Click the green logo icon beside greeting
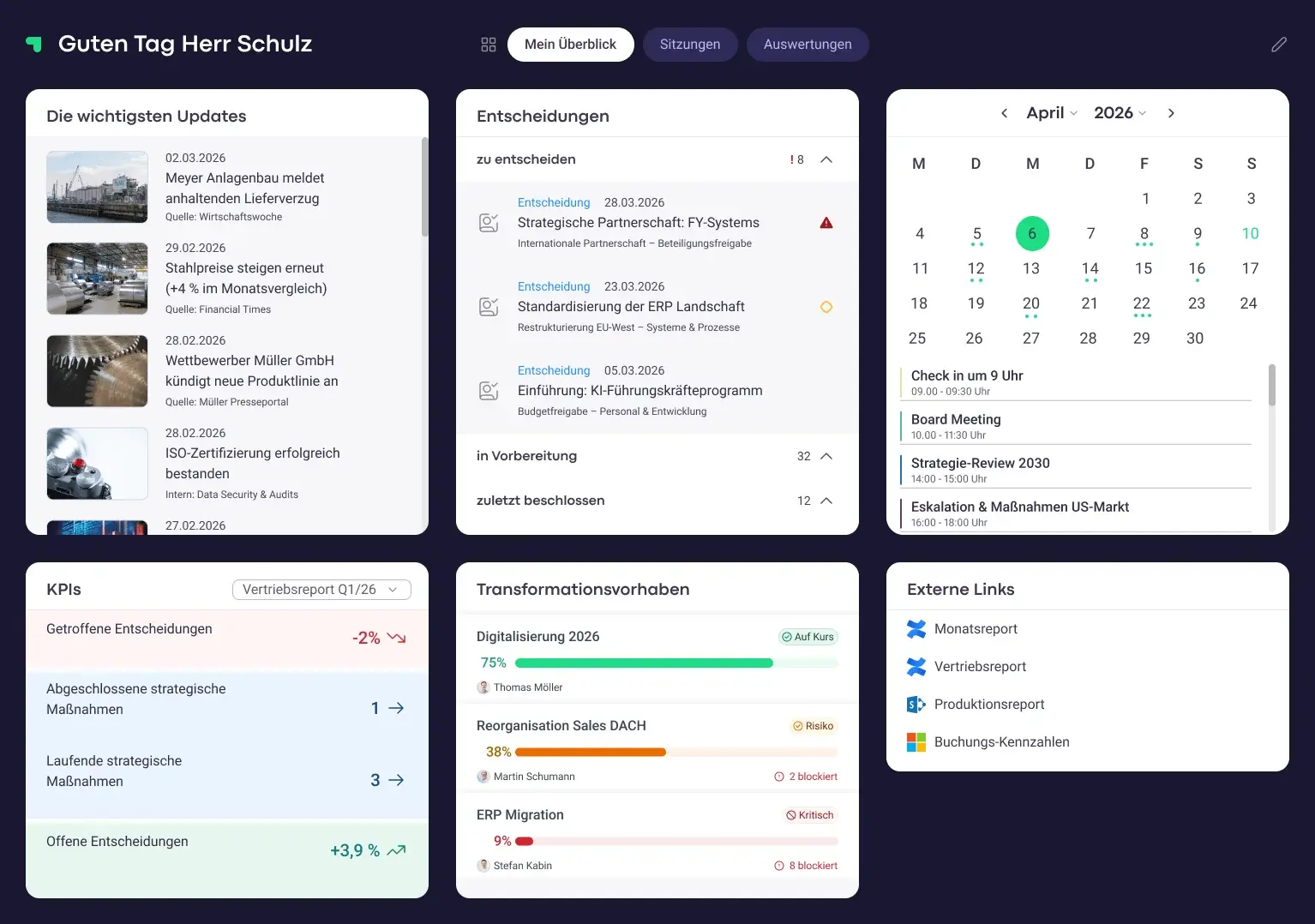Viewport: 1315px width, 924px height. coord(34,44)
